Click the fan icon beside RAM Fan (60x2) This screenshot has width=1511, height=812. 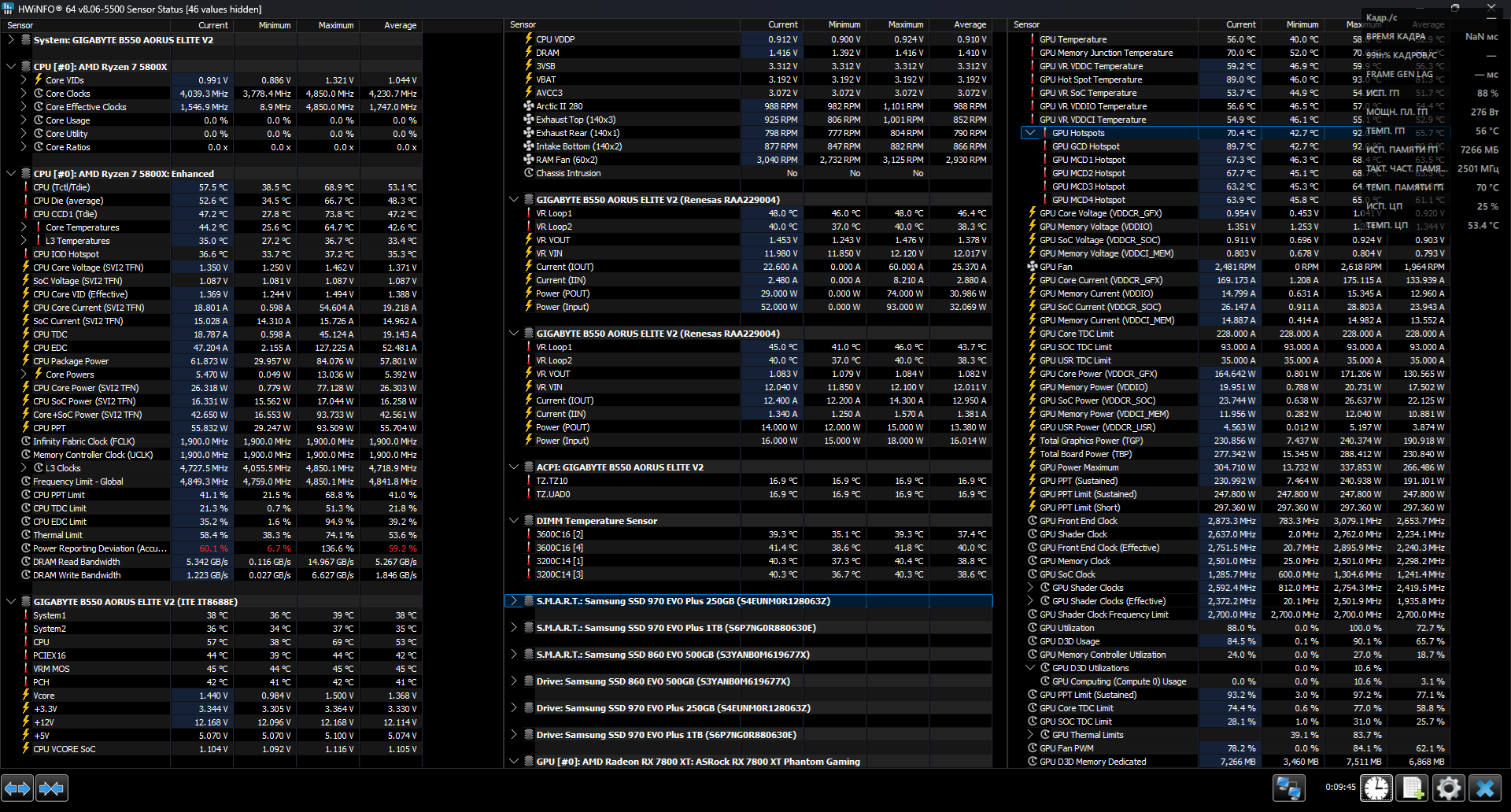529,160
